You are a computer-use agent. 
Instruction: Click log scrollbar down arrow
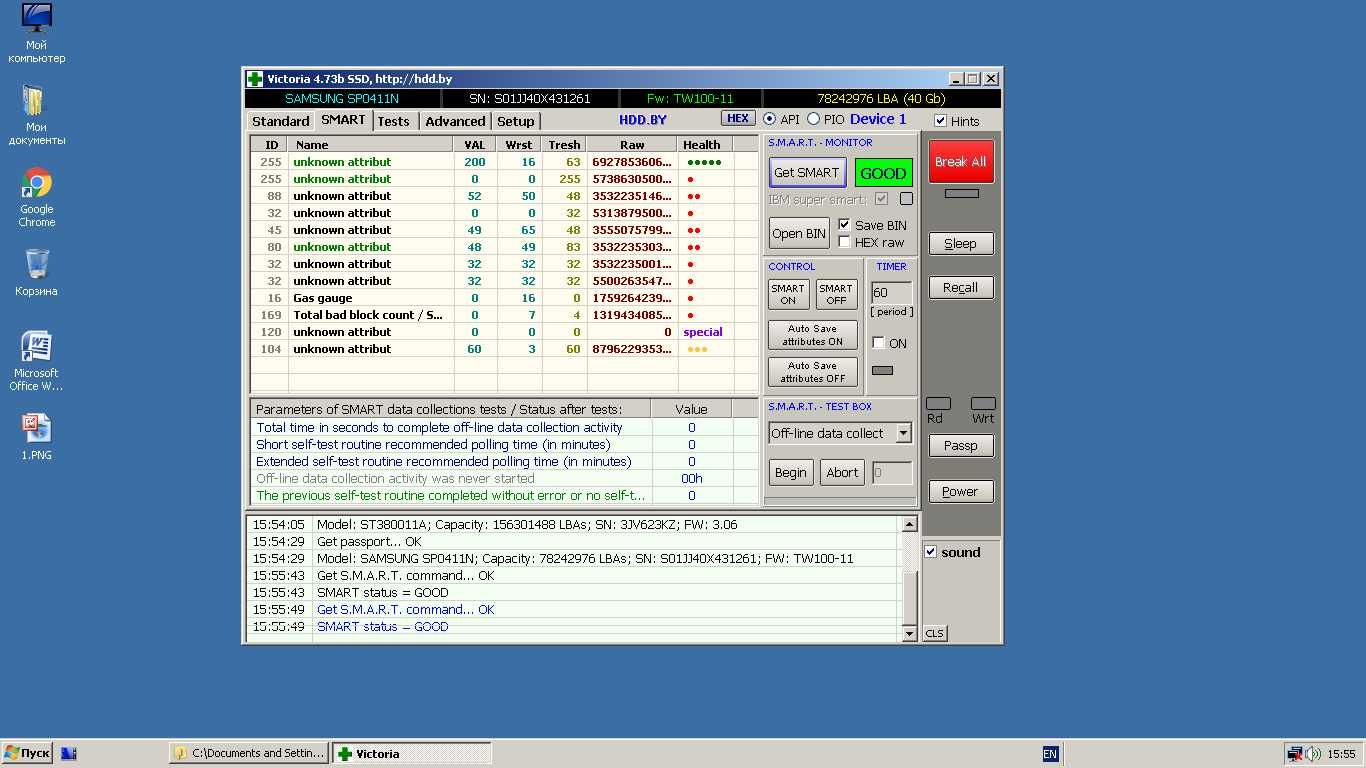pyautogui.click(x=908, y=633)
